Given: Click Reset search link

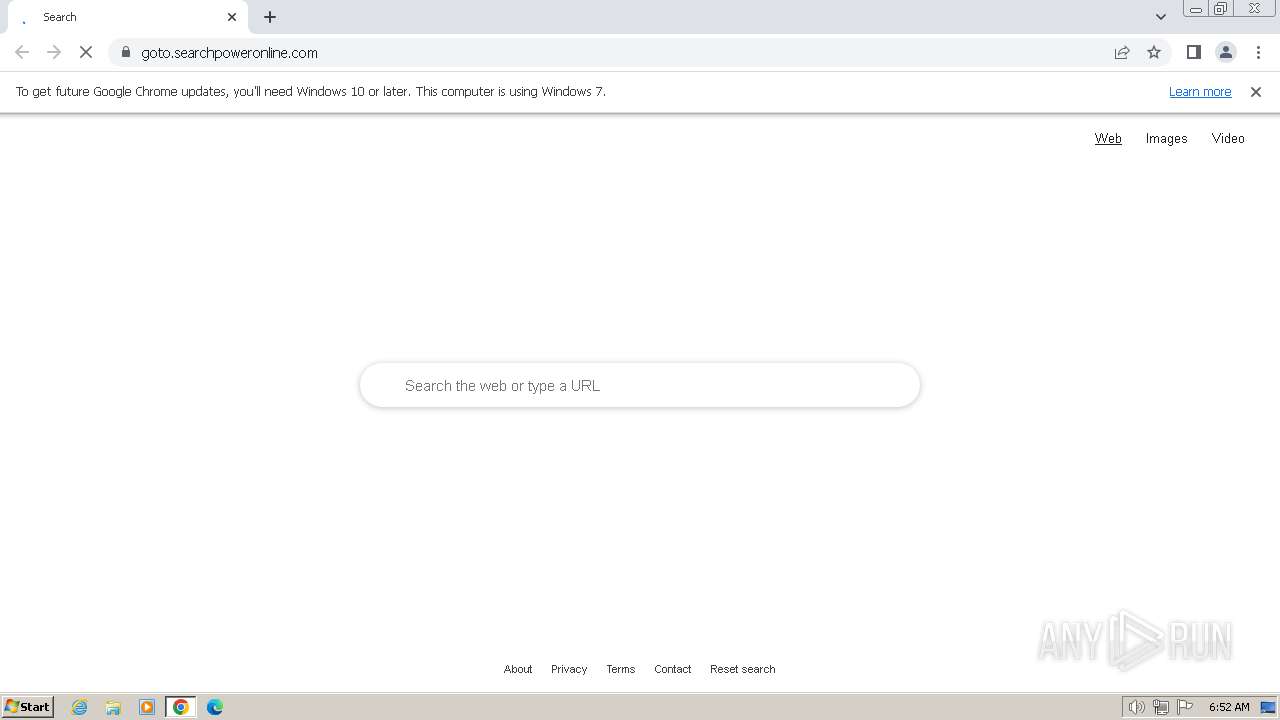Looking at the screenshot, I should point(742,669).
